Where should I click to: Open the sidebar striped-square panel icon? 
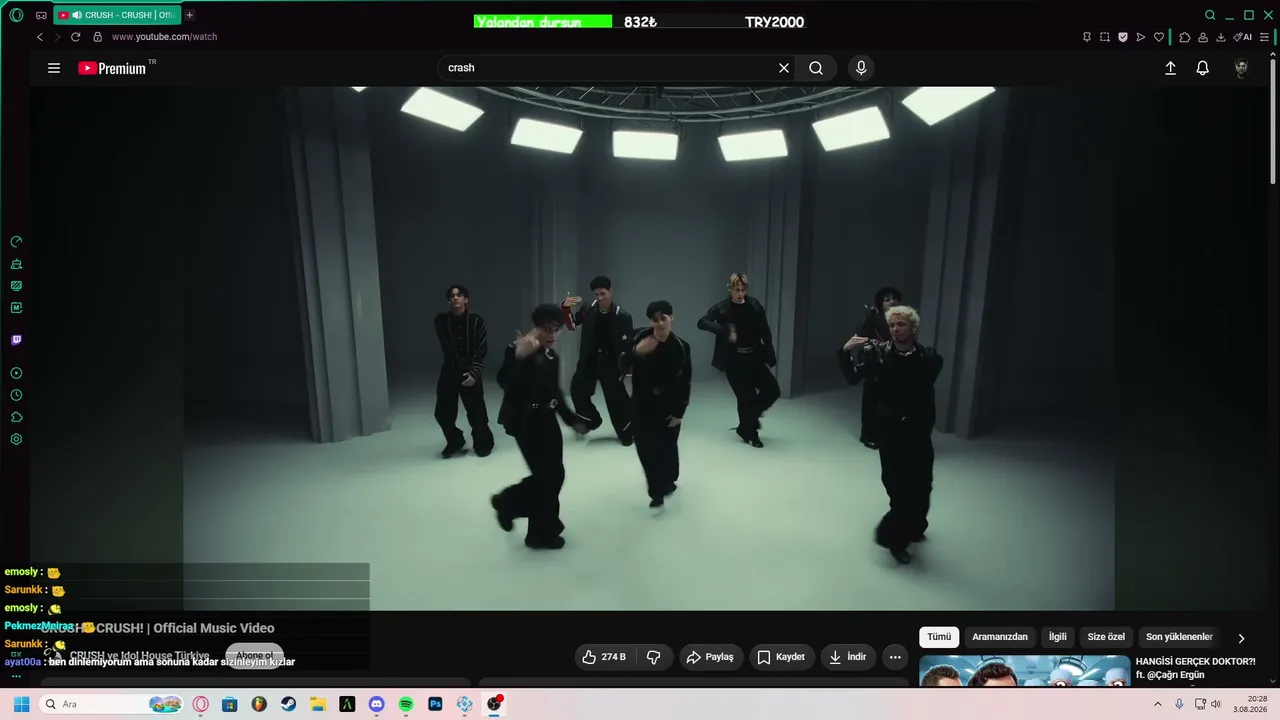click(16, 286)
